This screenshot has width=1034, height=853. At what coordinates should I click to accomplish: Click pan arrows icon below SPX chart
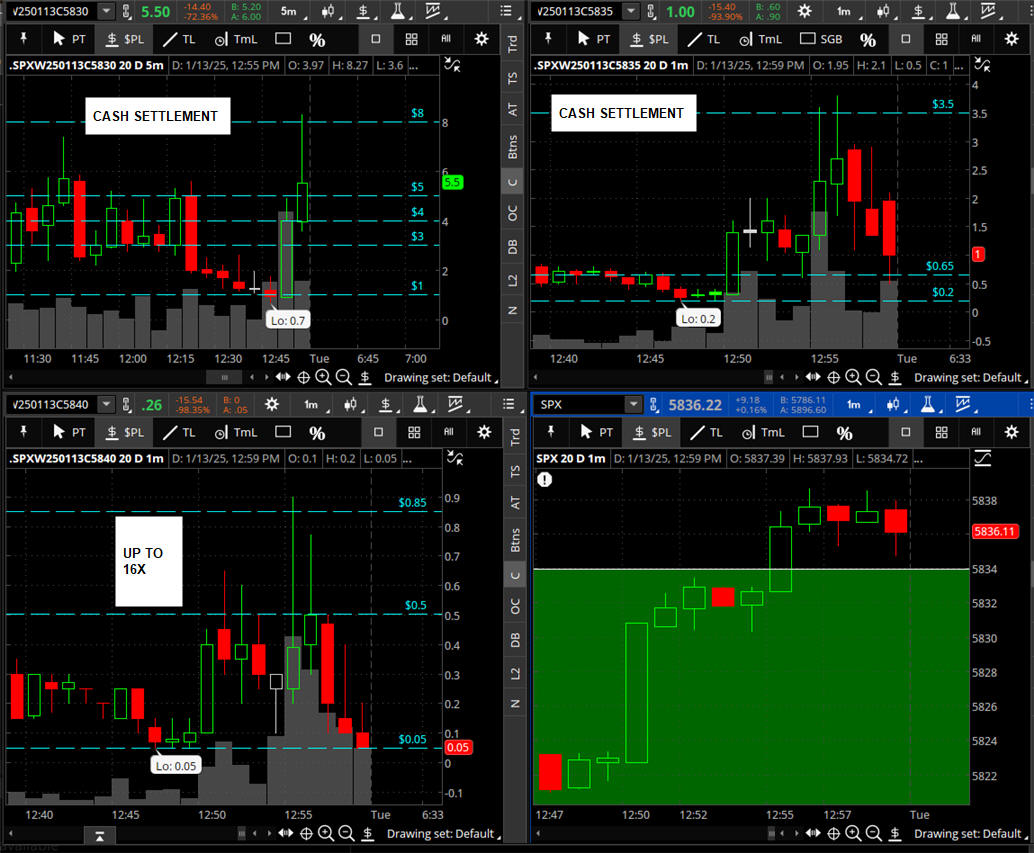[x=813, y=833]
